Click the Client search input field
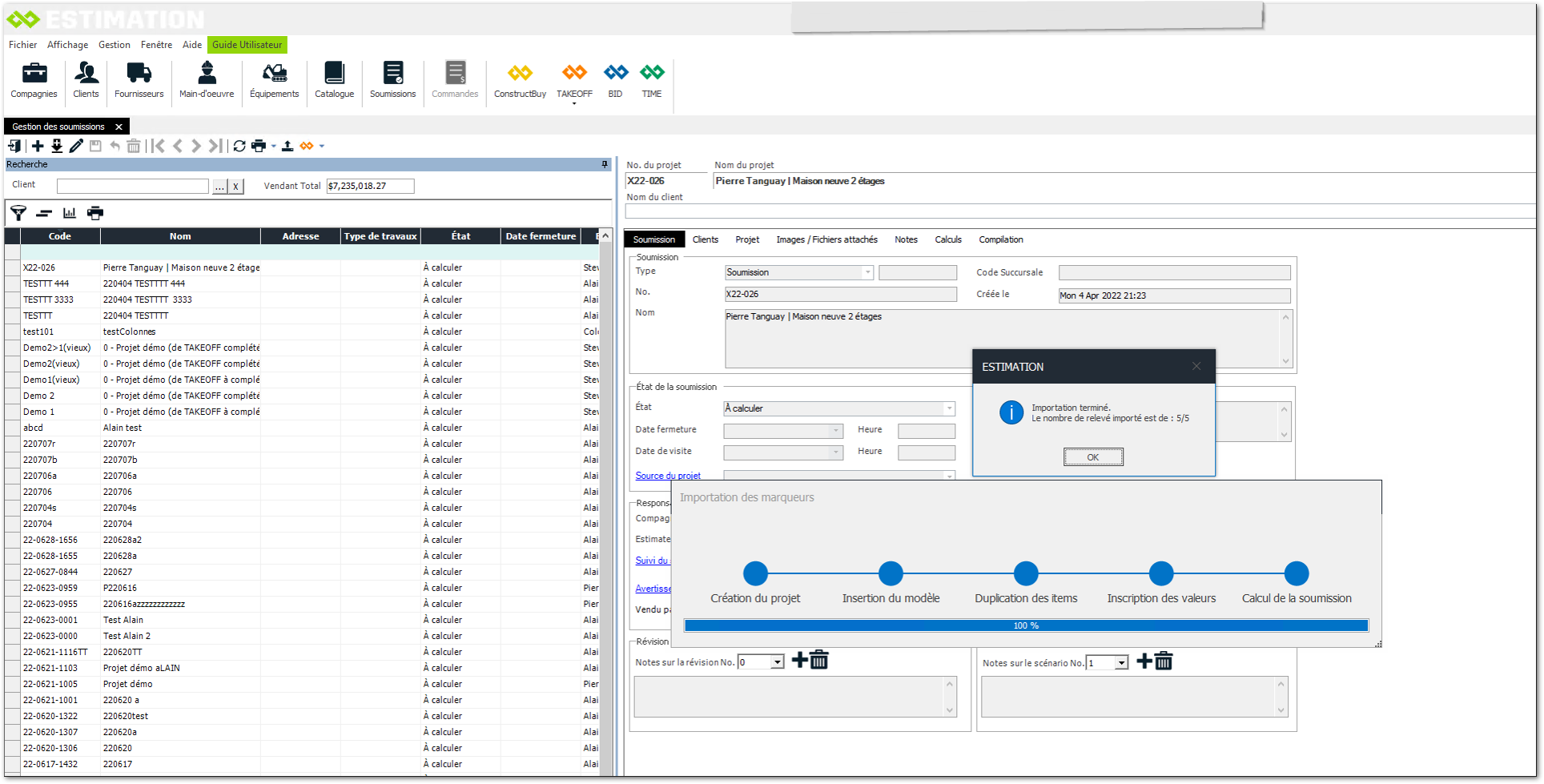The height and width of the screenshot is (784, 1544). coord(133,186)
